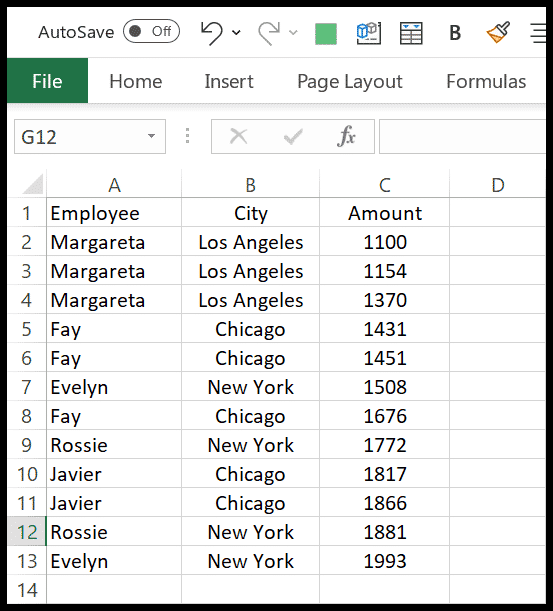
Task: Click the Cancel X in formula bar
Action: coord(239,136)
